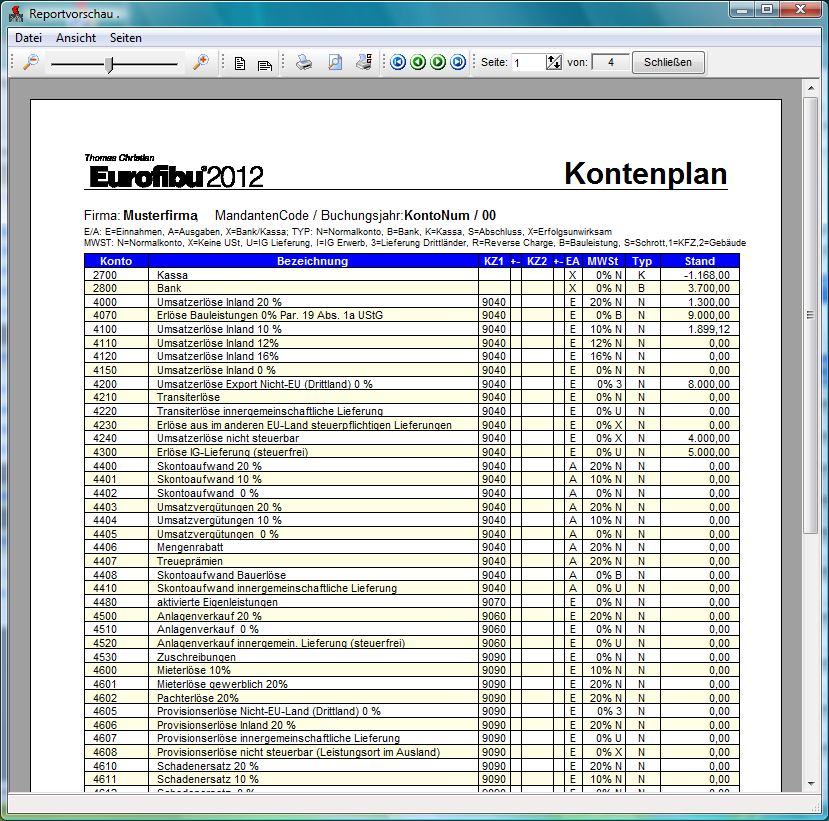Image resolution: width=829 pixels, height=821 pixels.
Task: Go to the first page
Action: click(x=398, y=62)
